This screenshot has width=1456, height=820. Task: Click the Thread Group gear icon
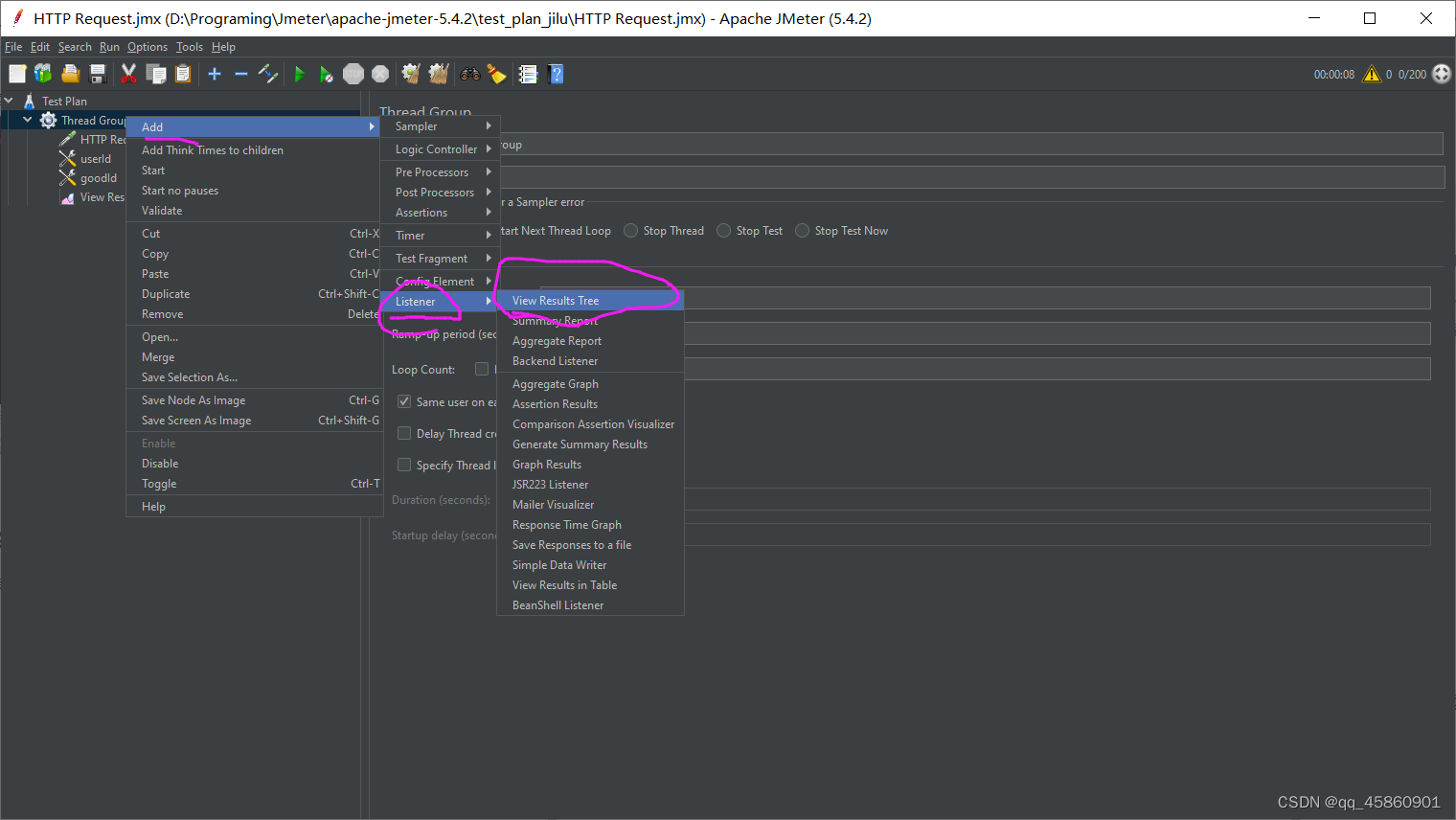48,120
